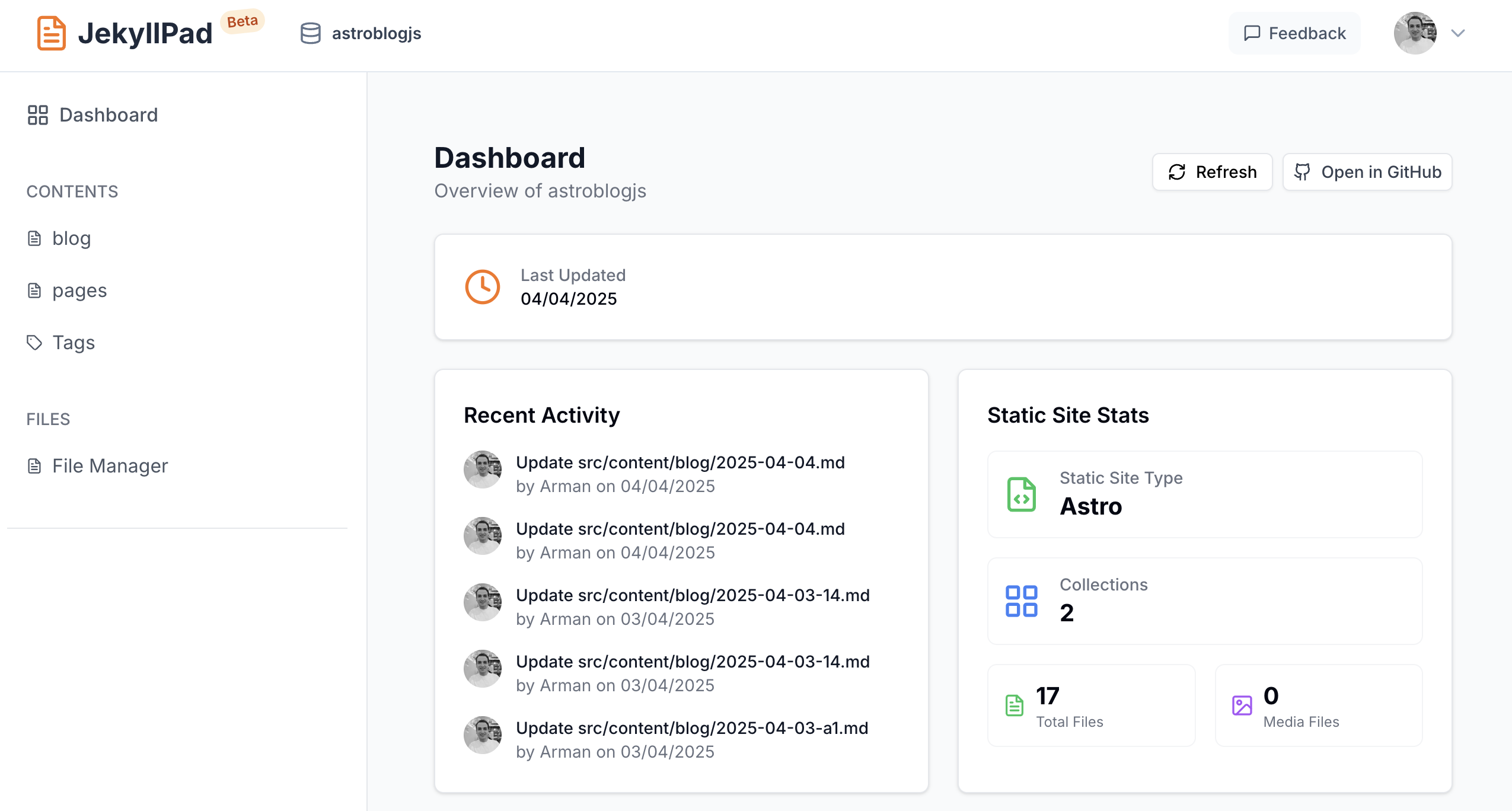Click the JekyllPad logo icon
The image size is (1512, 811).
[51, 33]
